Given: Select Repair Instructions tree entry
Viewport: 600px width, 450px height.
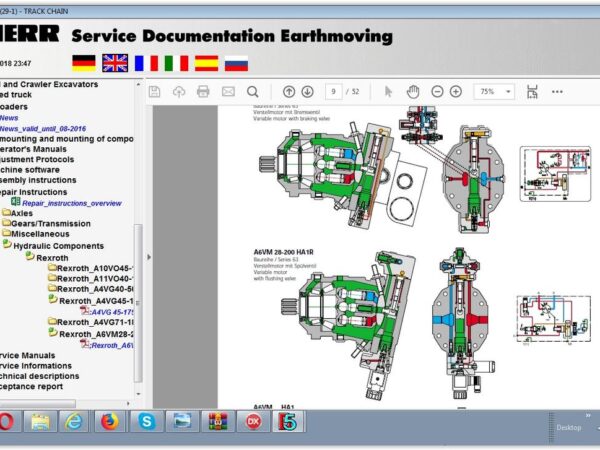Looking at the screenshot, I should pyautogui.click(x=33, y=192).
